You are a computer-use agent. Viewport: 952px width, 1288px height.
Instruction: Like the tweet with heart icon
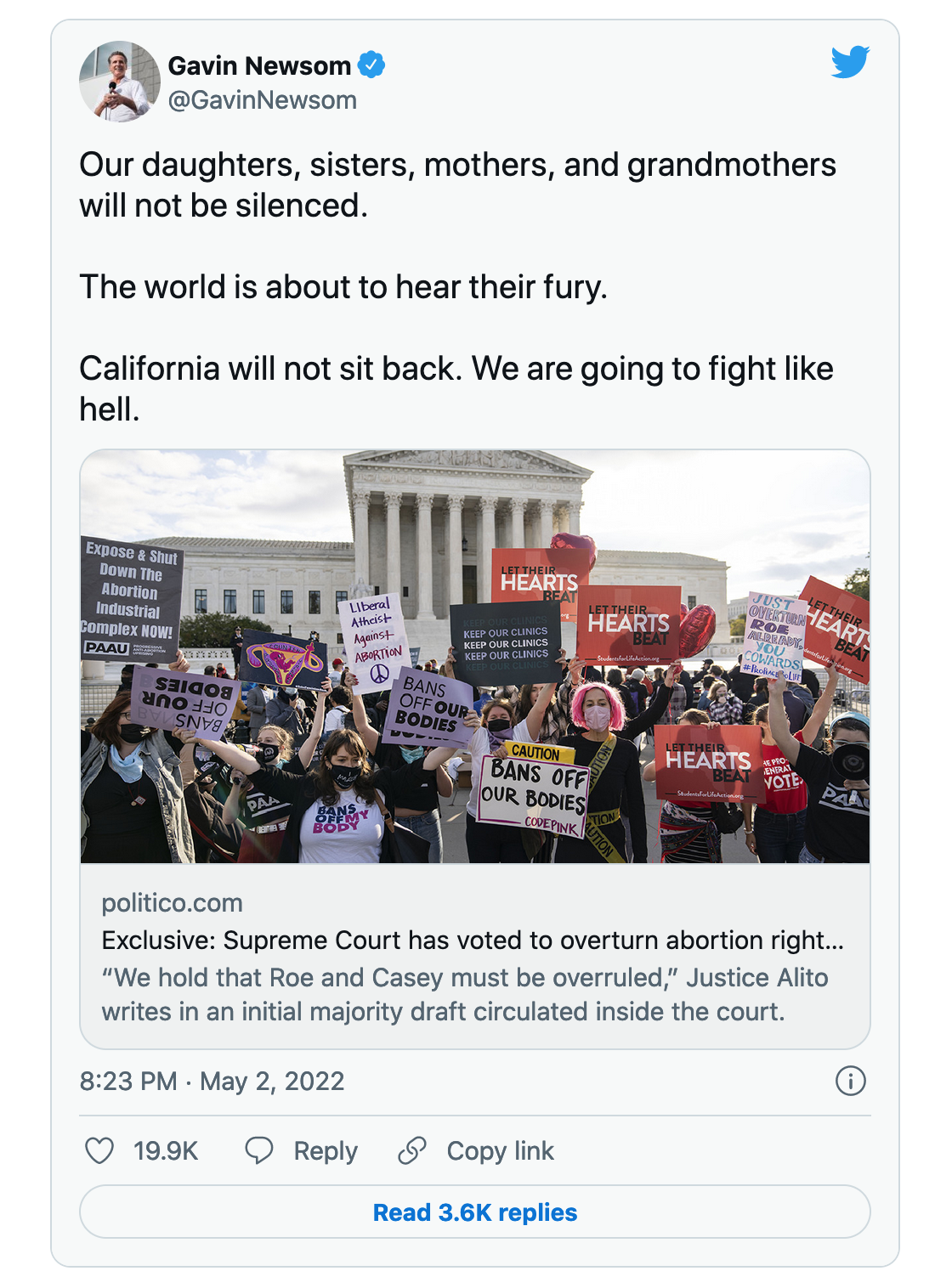[x=99, y=1150]
